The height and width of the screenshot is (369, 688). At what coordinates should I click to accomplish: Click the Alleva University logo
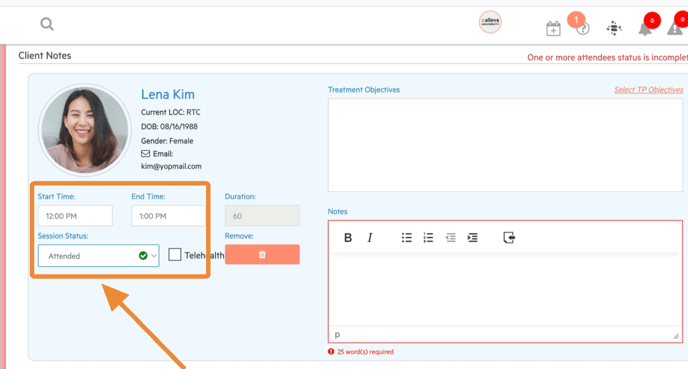point(490,22)
